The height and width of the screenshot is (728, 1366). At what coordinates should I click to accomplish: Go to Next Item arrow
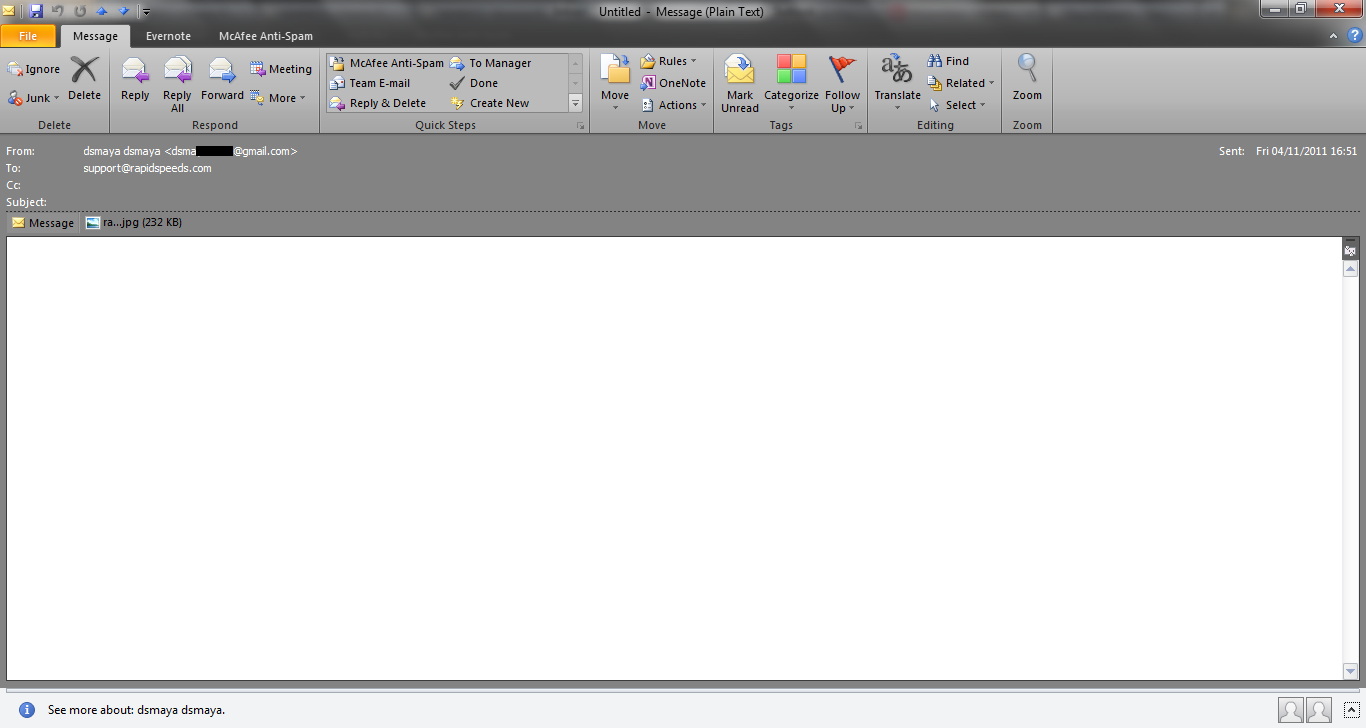[124, 11]
